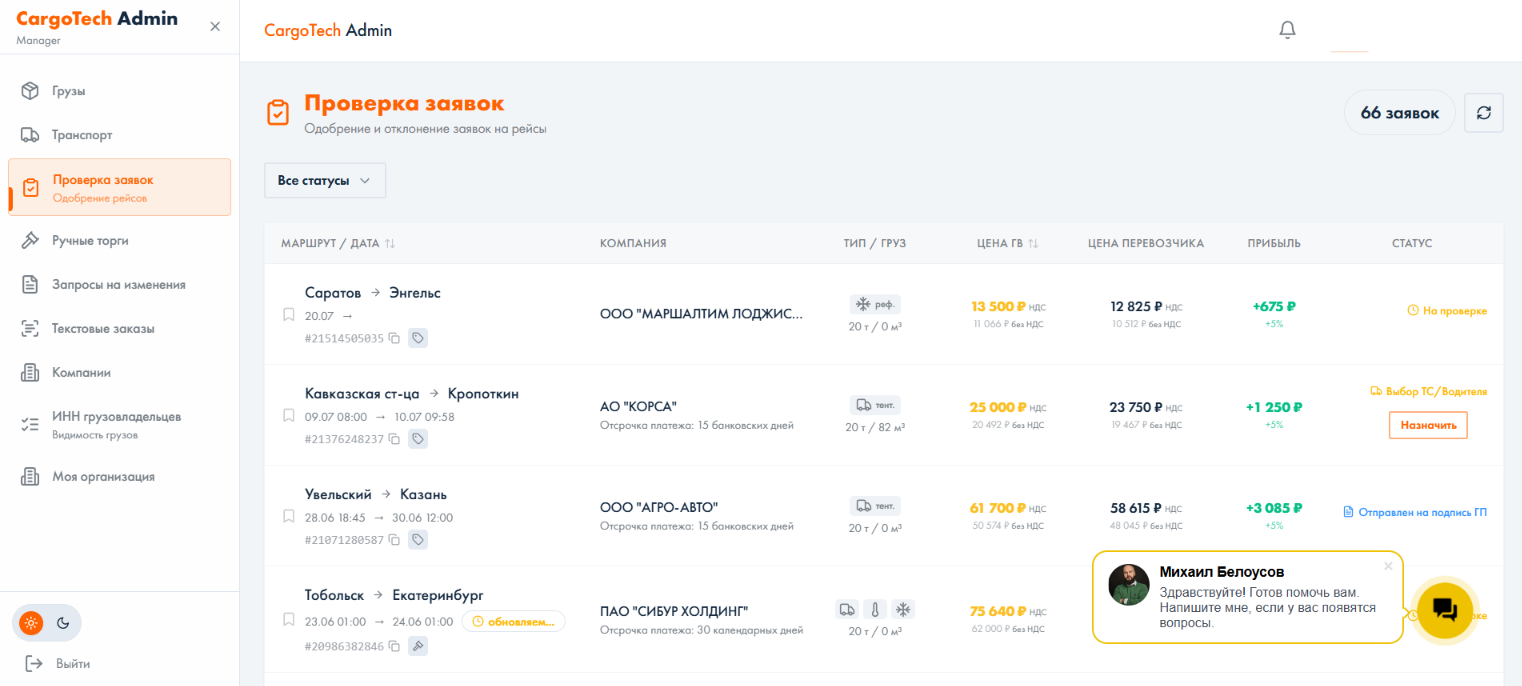
Task: Close the Михаил Белоусов chat popup
Action: coord(1387,566)
